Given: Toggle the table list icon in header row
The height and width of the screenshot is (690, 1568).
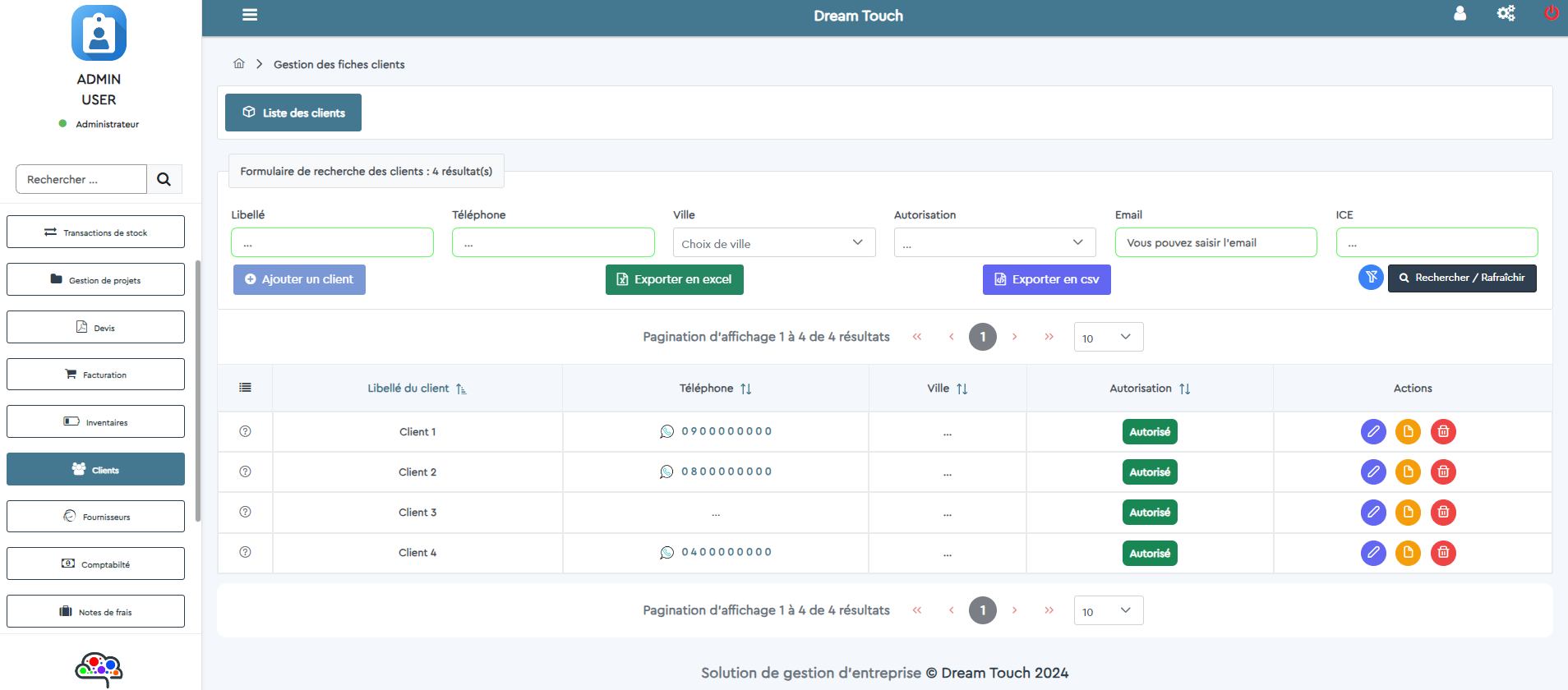Looking at the screenshot, I should click(245, 388).
